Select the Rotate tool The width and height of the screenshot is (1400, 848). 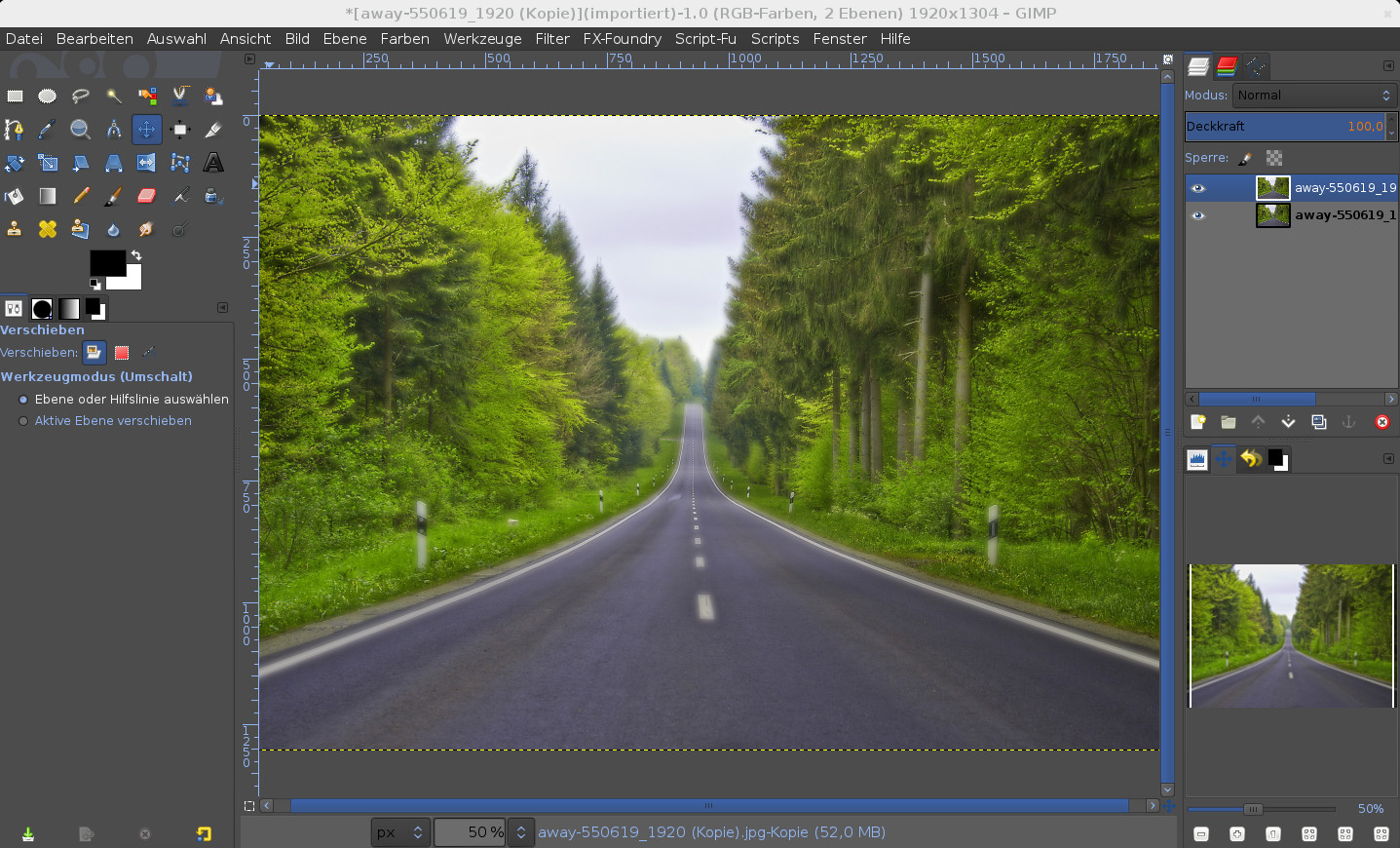(x=15, y=163)
